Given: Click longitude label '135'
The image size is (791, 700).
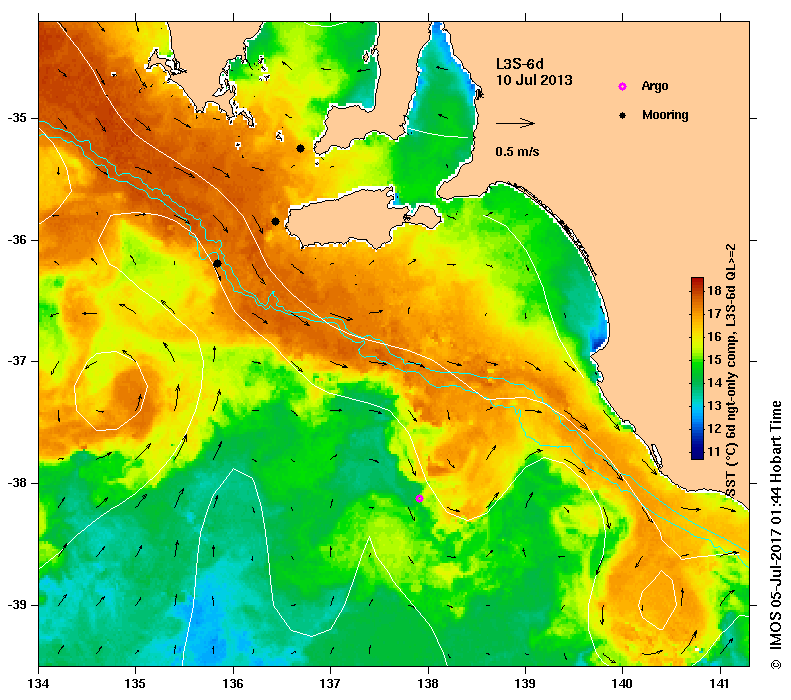Looking at the screenshot, I should [136, 684].
